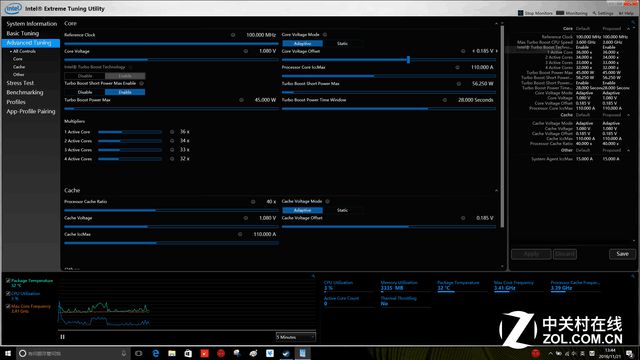Set Cache Voltage Mode to Adaptive
Screen dimensions: 640x360
(302, 210)
